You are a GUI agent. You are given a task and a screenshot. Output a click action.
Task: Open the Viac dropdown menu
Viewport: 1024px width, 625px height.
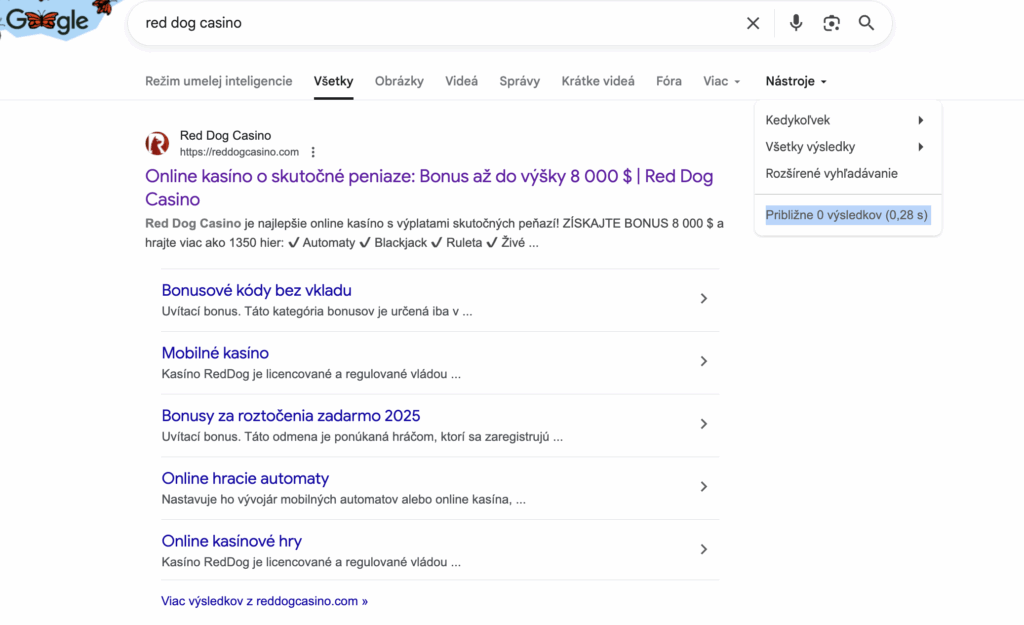721,81
